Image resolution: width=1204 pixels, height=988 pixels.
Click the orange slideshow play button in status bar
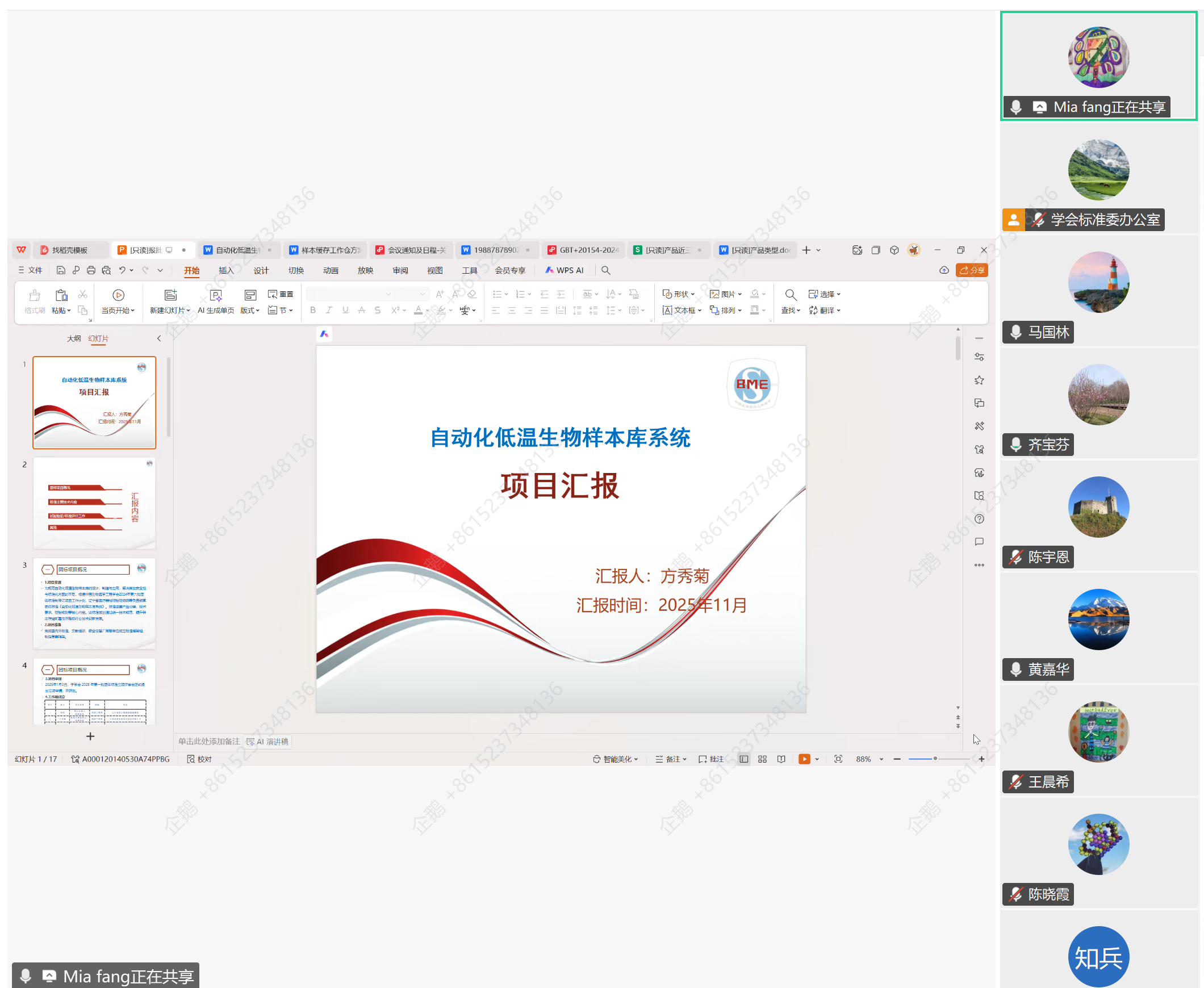click(804, 759)
